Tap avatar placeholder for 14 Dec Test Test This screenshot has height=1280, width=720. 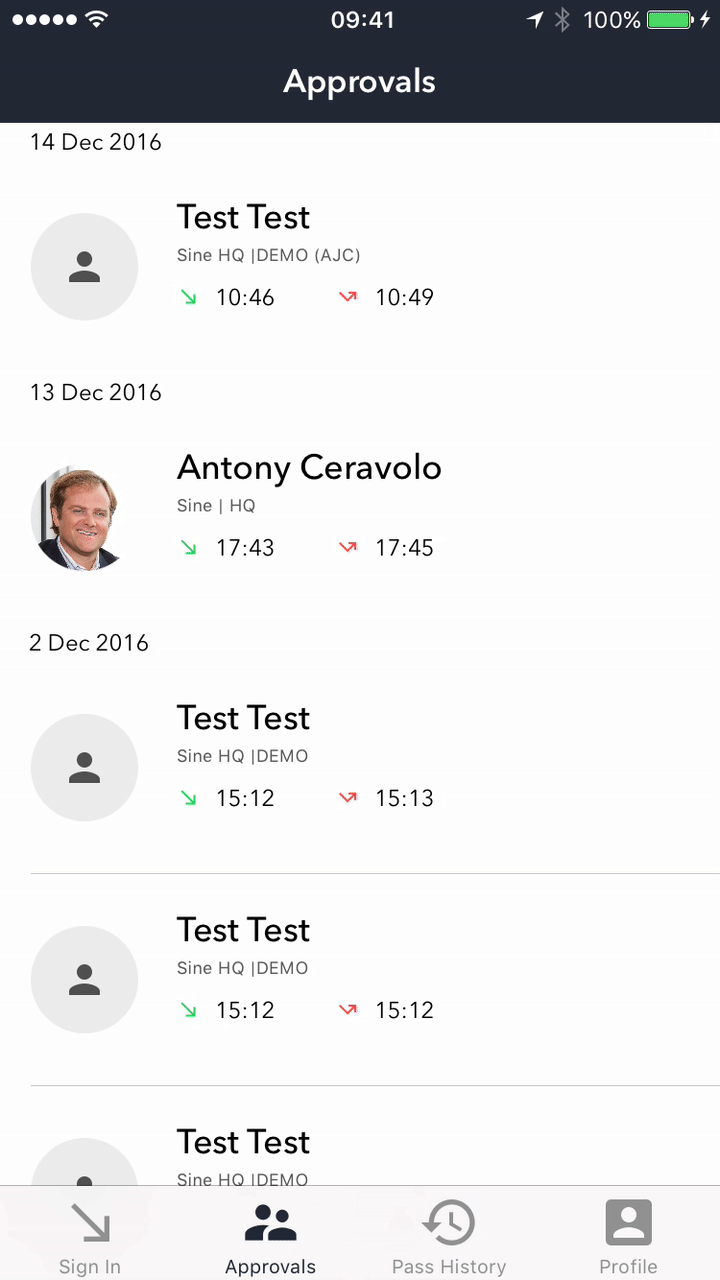(84, 267)
